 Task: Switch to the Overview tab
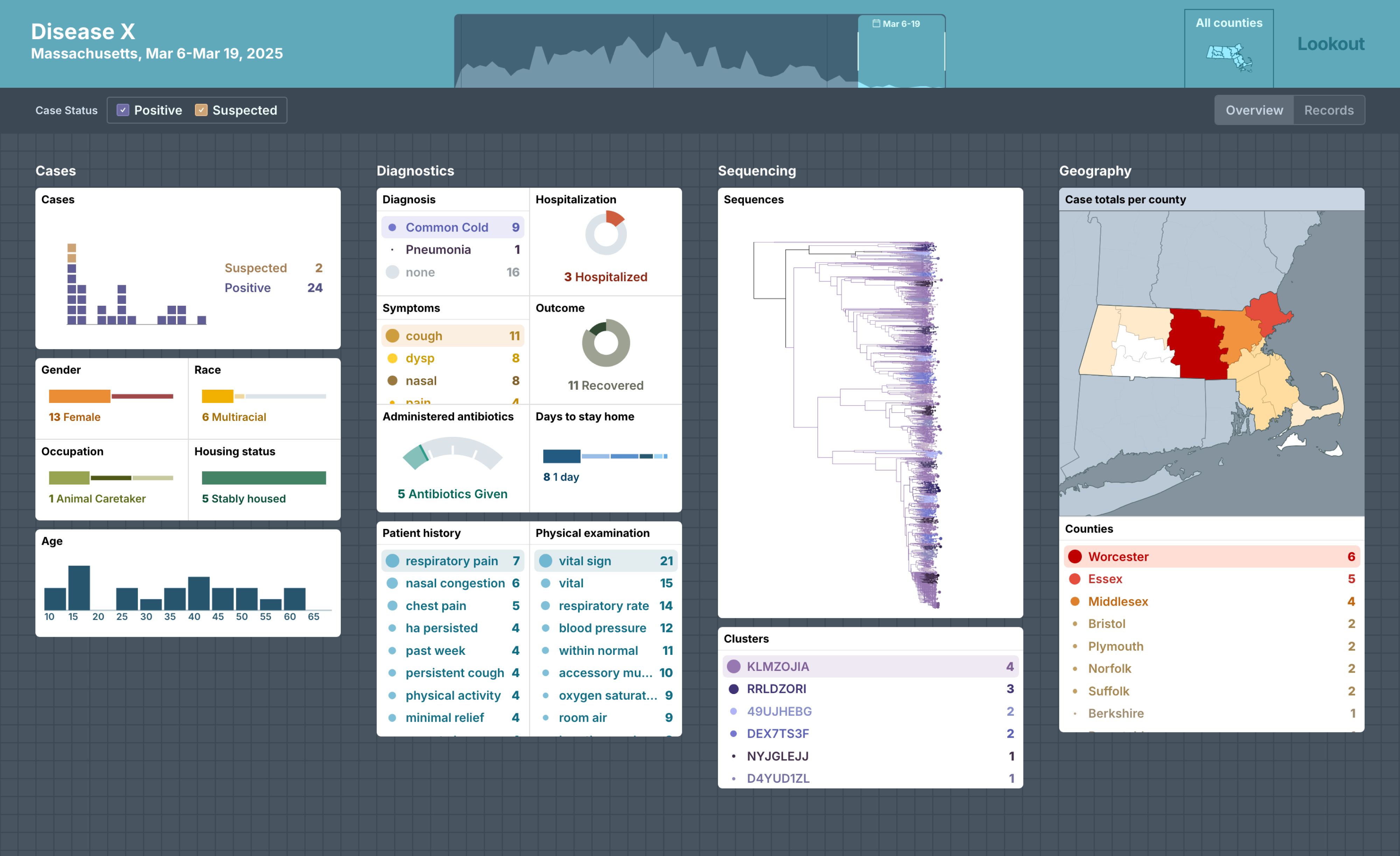click(1254, 110)
